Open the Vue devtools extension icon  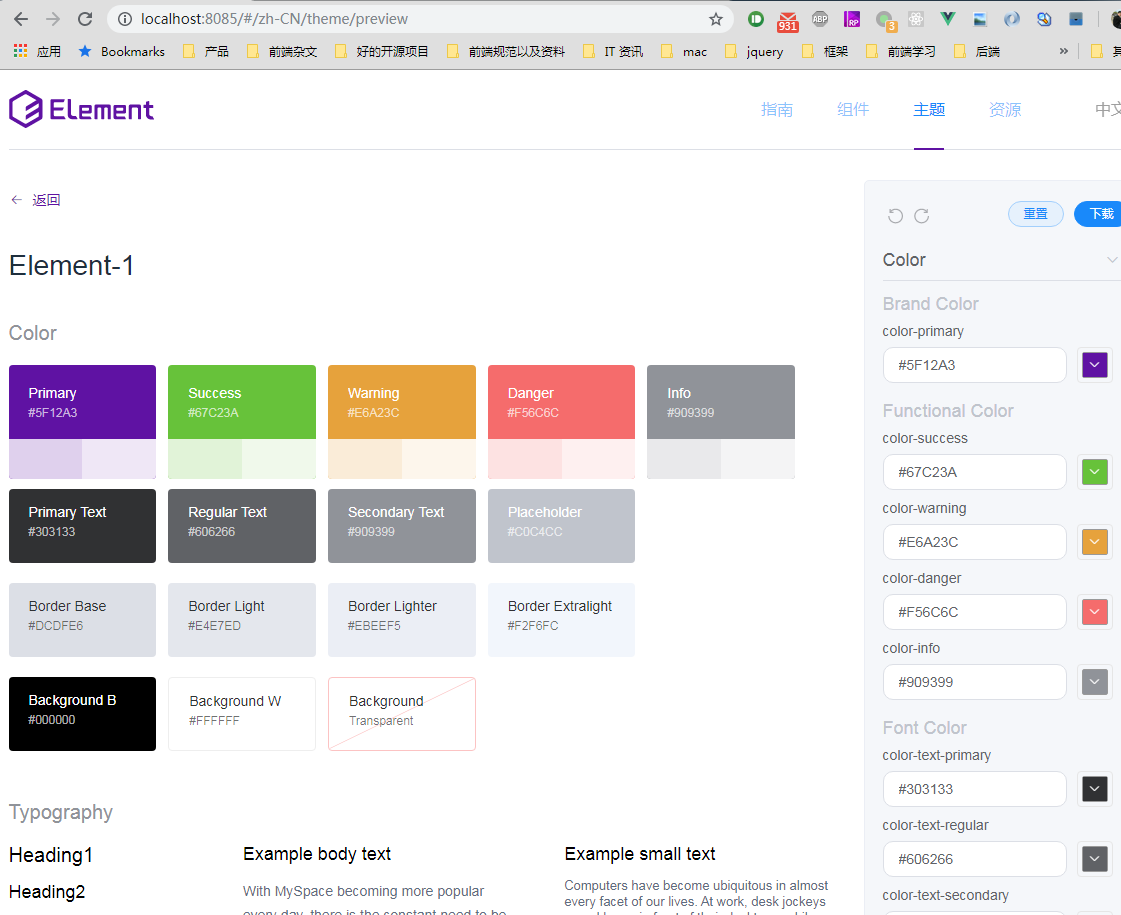click(948, 19)
